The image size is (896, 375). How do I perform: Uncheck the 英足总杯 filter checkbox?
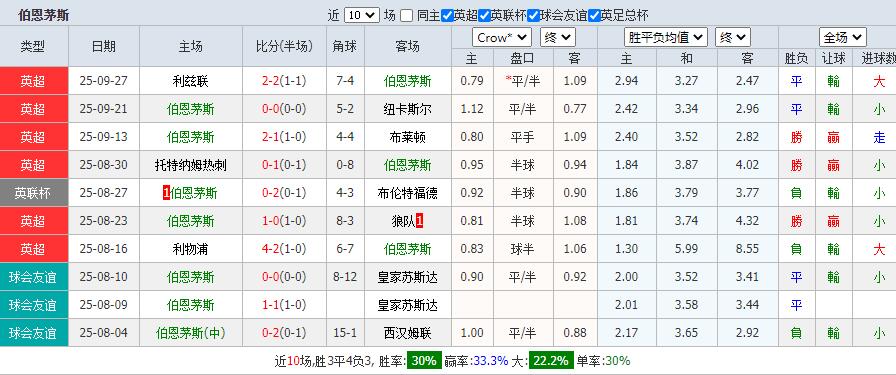594,15
